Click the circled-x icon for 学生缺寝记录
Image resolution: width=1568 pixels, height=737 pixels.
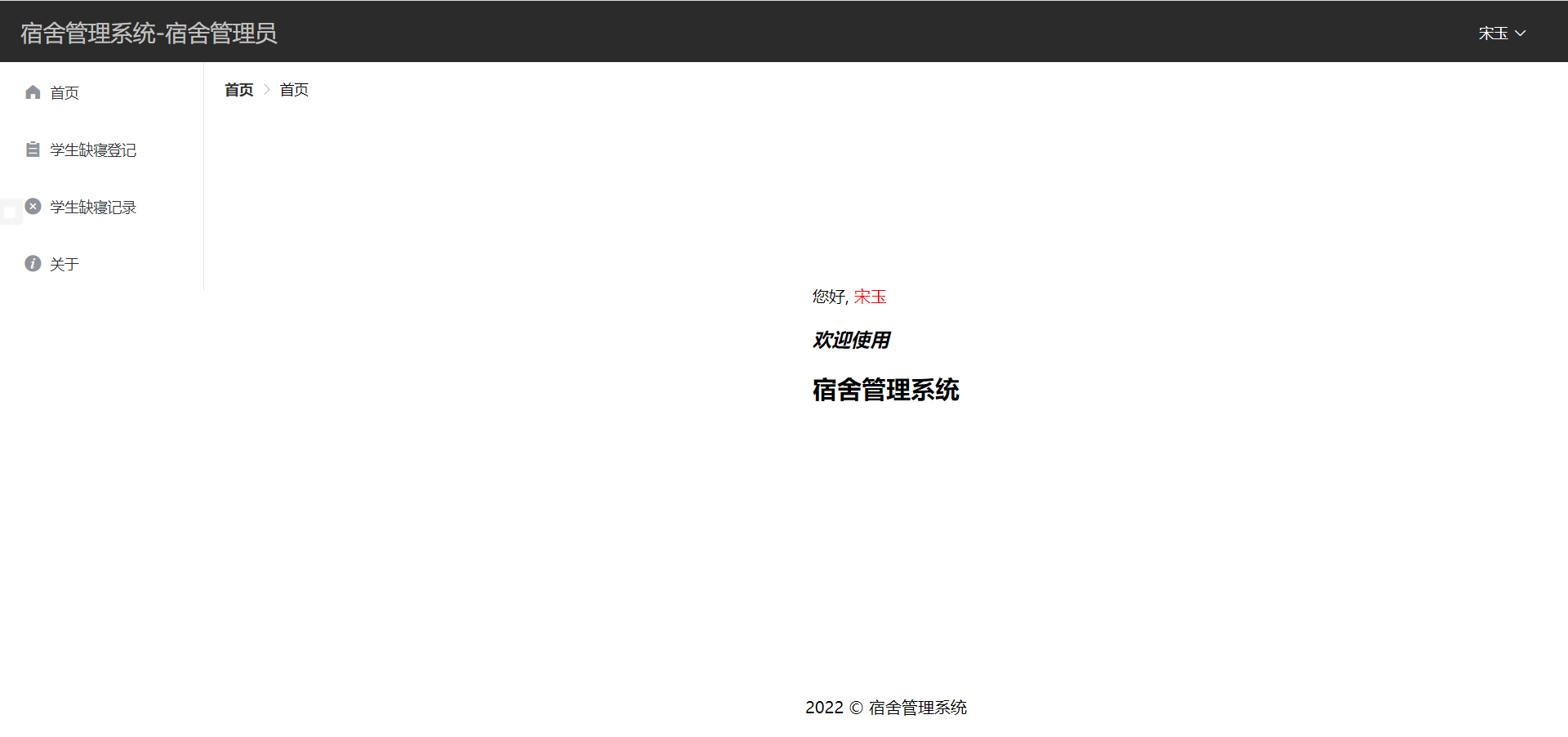tap(33, 207)
